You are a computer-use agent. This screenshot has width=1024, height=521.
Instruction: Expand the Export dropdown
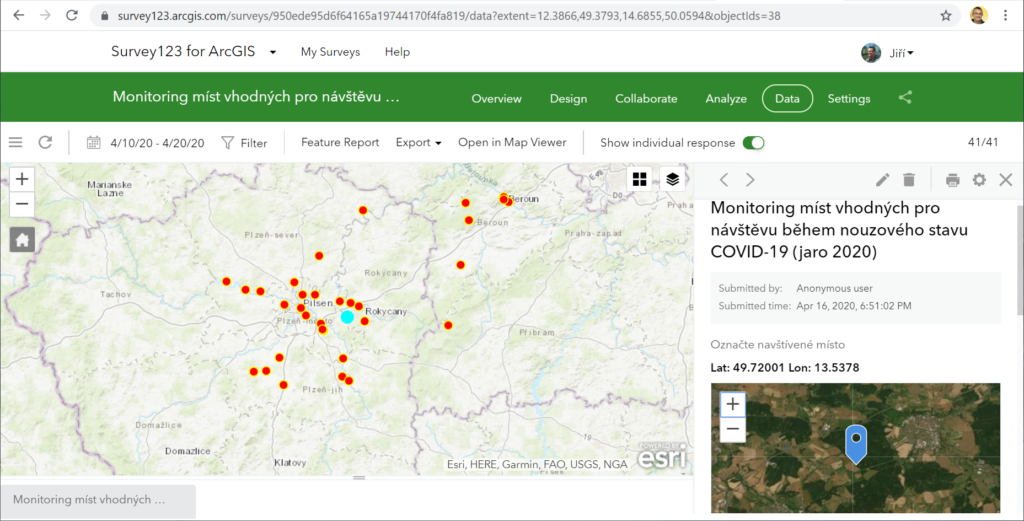(x=418, y=143)
